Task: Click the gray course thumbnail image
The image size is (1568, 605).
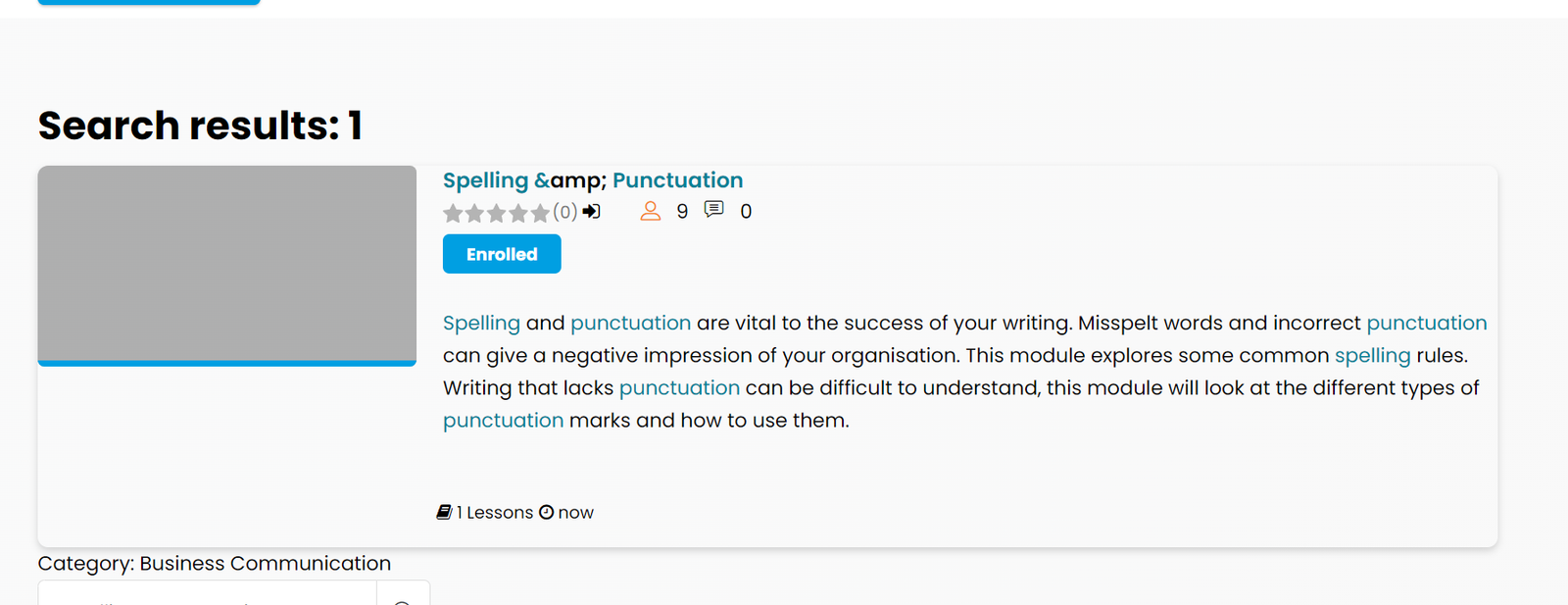Action: tap(226, 263)
